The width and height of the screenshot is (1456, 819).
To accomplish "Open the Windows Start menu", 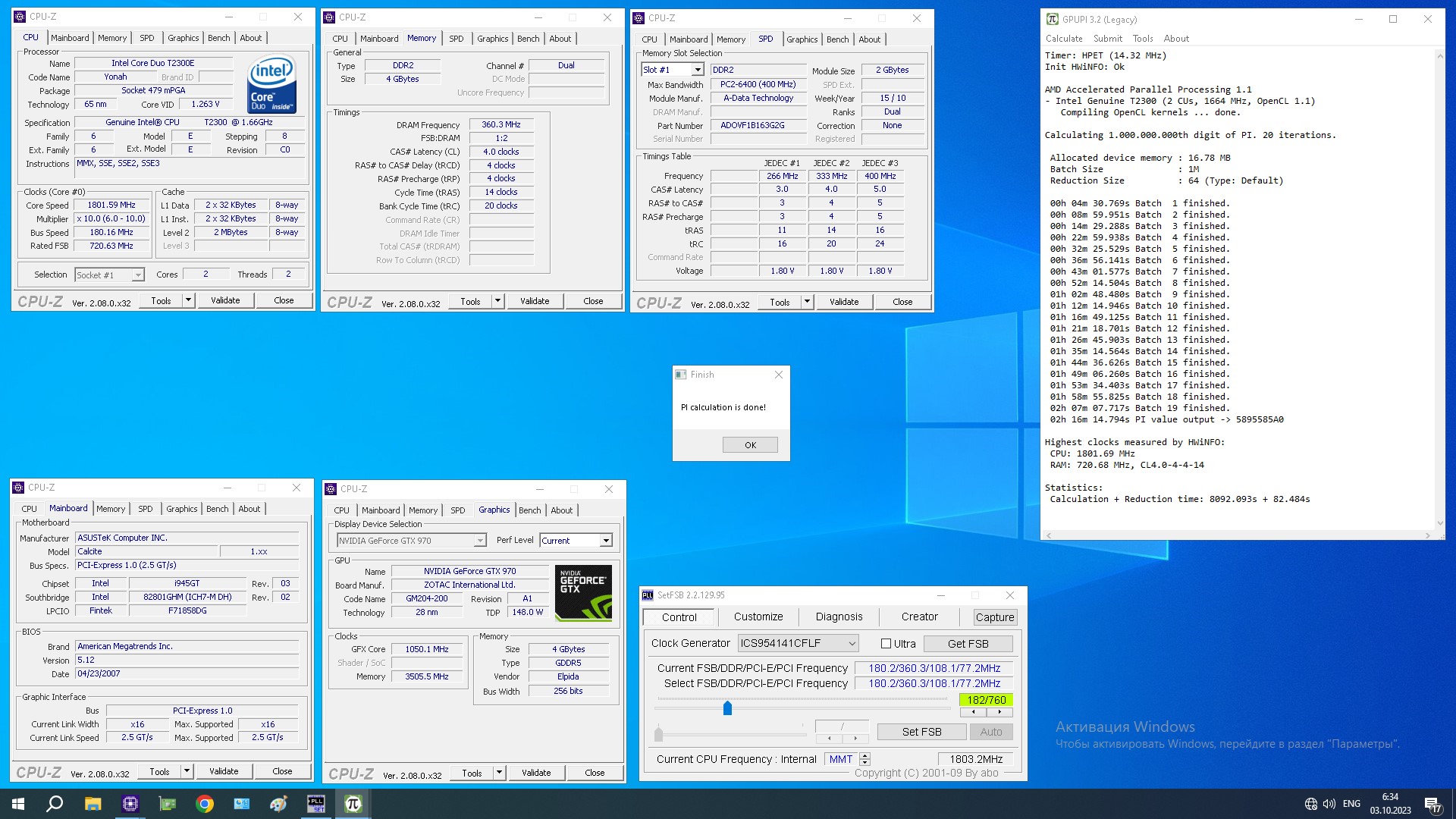I will (18, 804).
